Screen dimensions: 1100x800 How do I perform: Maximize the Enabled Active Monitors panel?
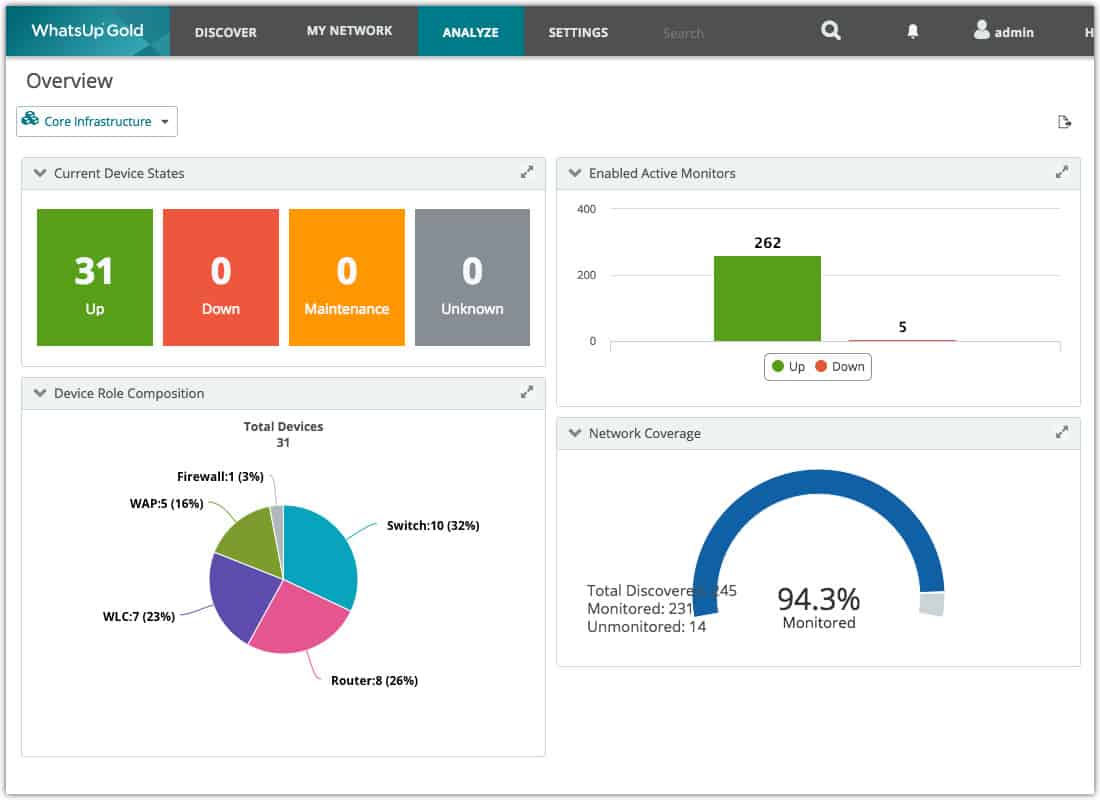tap(1061, 173)
